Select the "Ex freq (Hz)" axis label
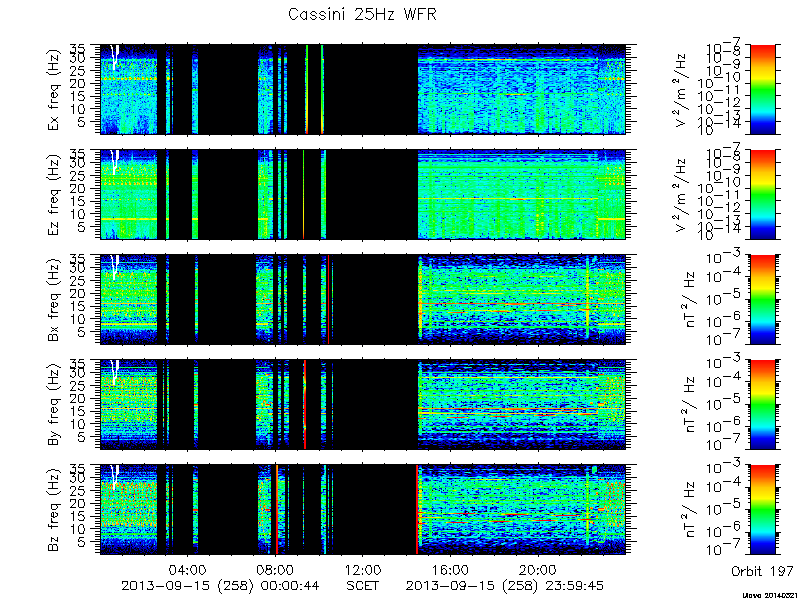The height and width of the screenshot is (600, 800). pos(54,90)
